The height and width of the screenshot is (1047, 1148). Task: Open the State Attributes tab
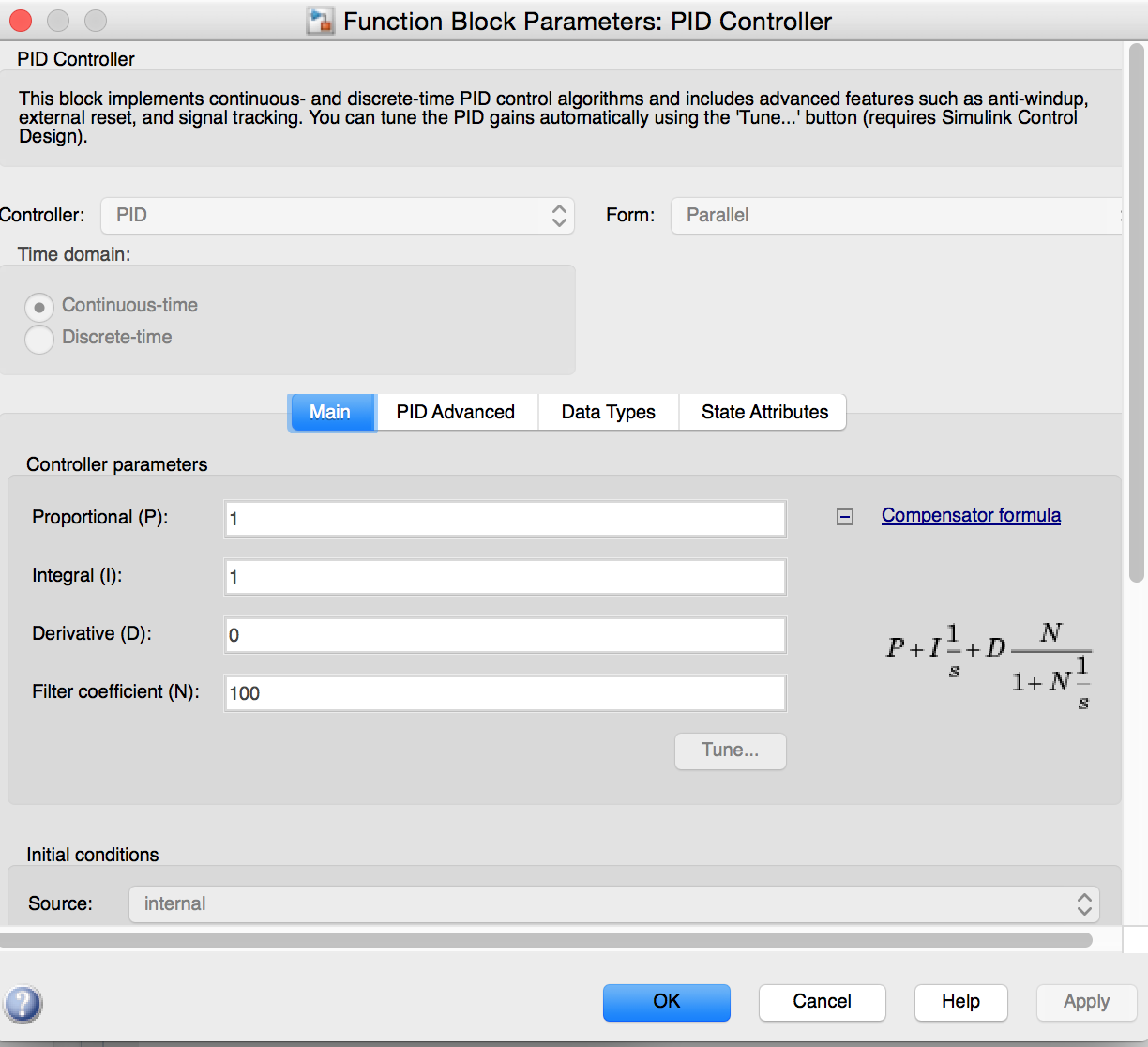tap(764, 412)
